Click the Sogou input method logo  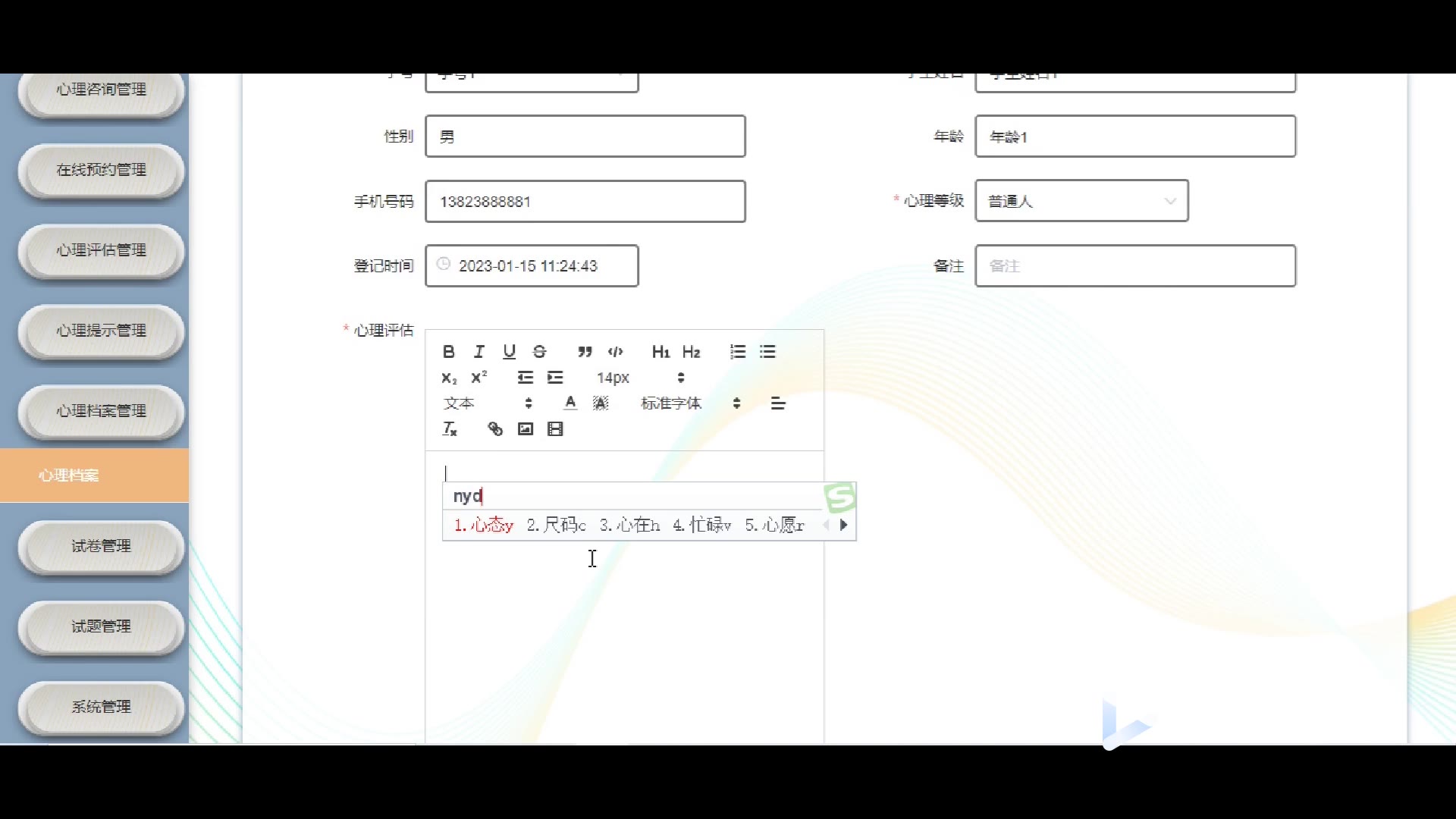pos(840,497)
